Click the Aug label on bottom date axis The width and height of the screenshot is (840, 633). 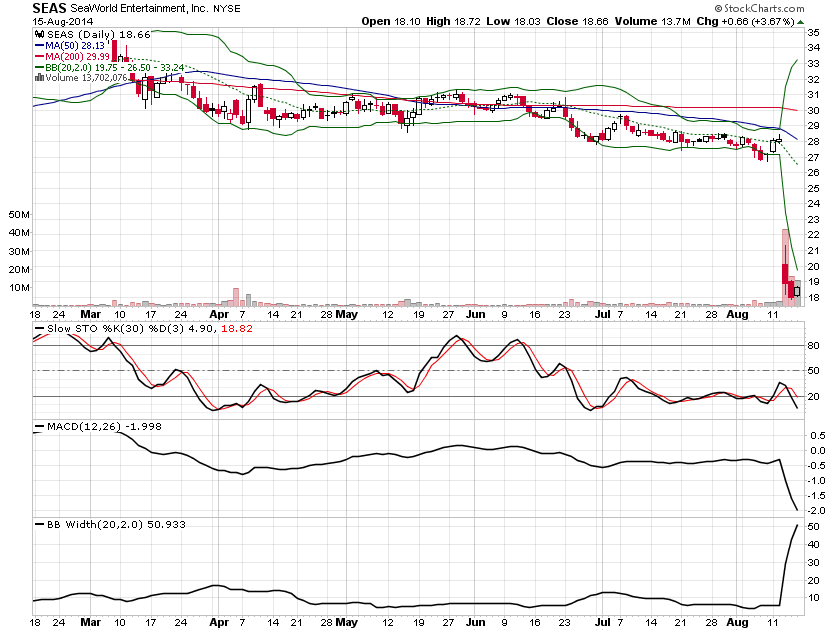737,622
